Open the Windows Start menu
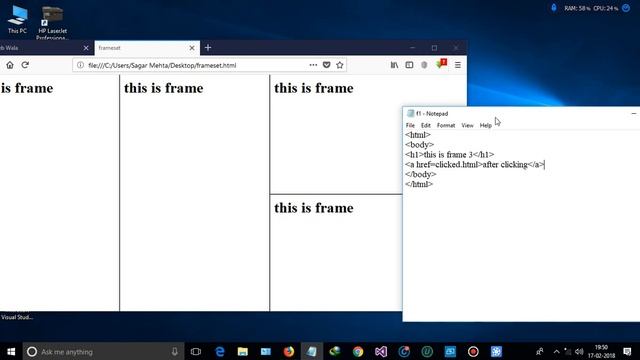 pos(11,351)
